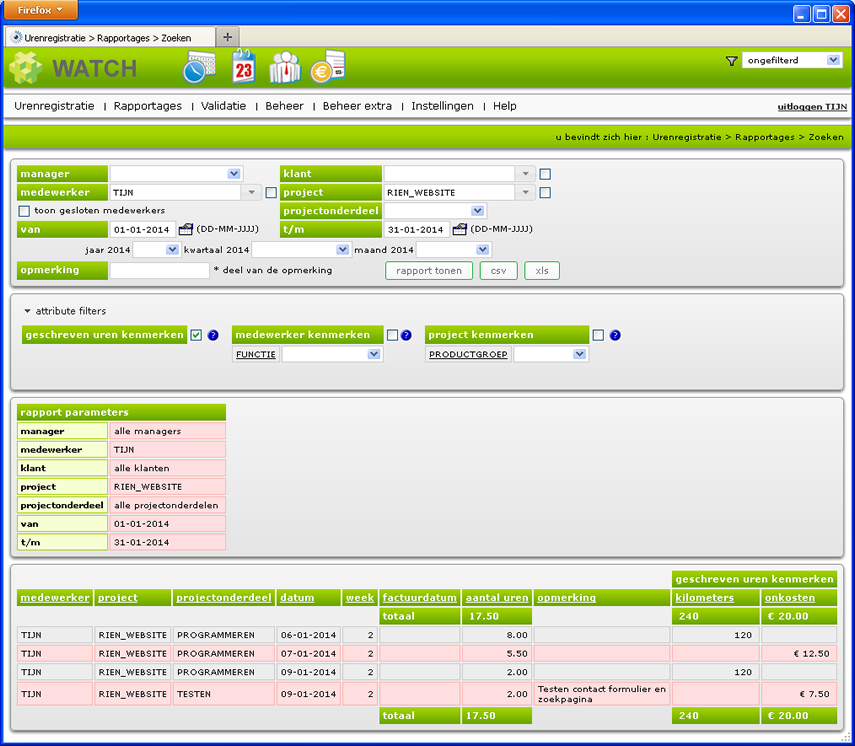Screen dimensions: 855x746
Task: Select the Urenregistratie browser tab
Action: point(111,38)
